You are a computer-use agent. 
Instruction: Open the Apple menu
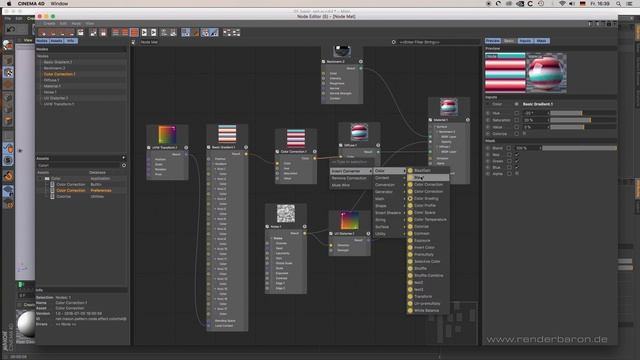9,3
